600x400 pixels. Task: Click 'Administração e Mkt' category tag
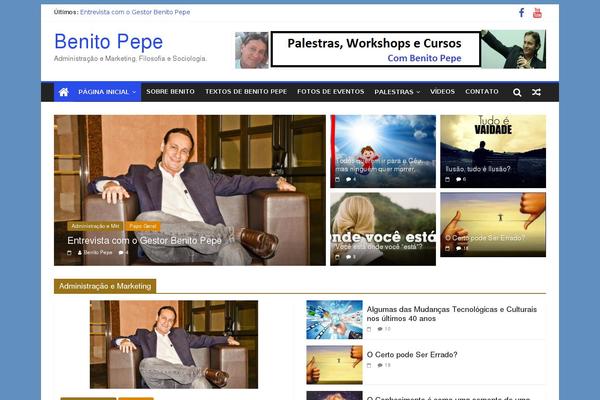tap(95, 226)
